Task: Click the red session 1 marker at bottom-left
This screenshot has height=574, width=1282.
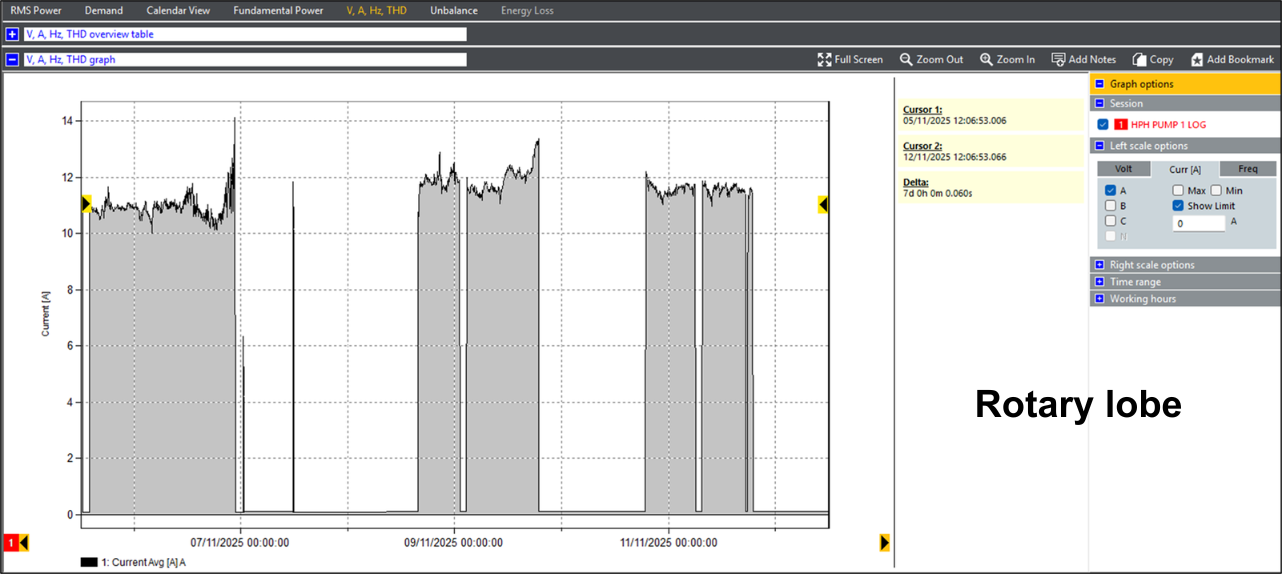Action: pyautogui.click(x=12, y=543)
